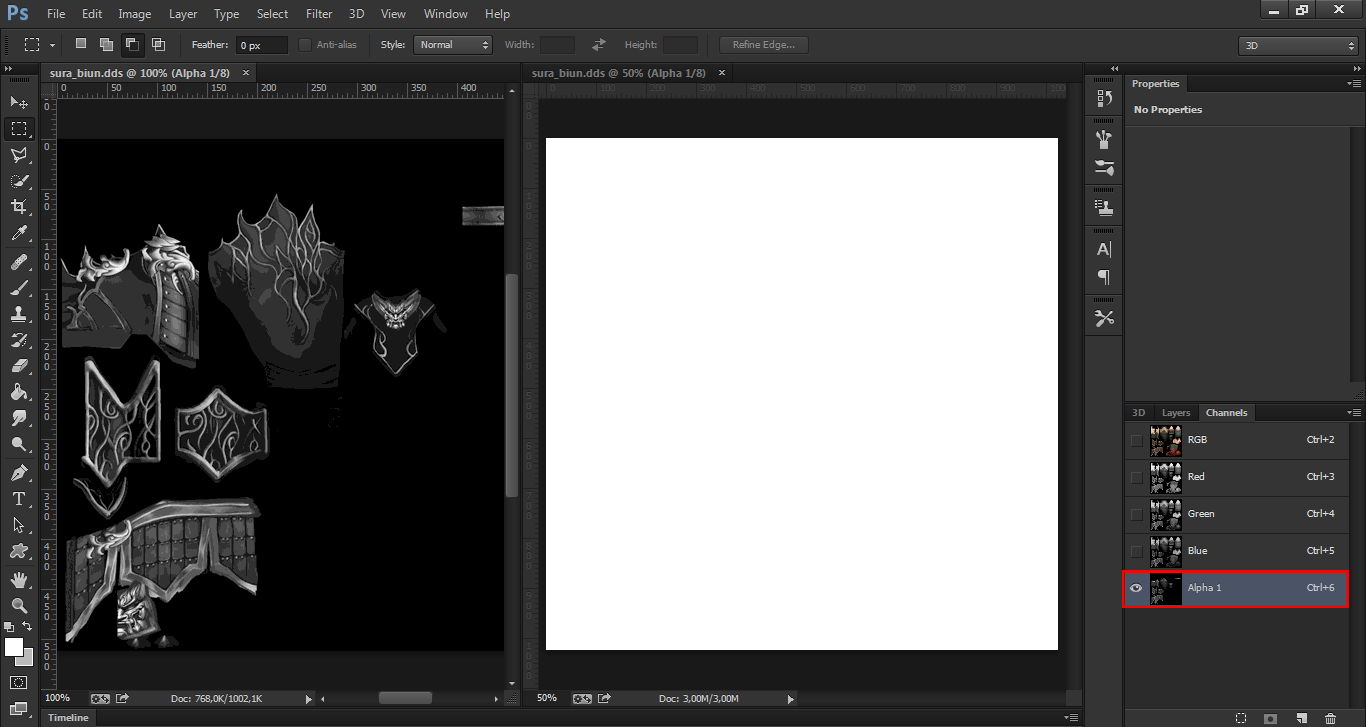
Task: Show the Blue channel visibility
Action: 1136,551
